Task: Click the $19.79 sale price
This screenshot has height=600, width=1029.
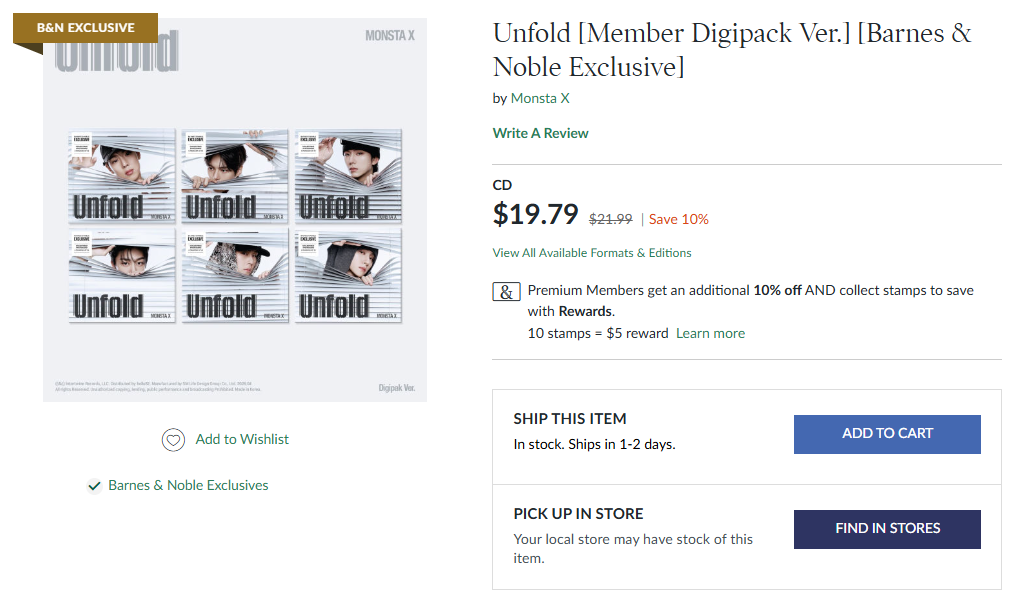Action: pos(536,215)
